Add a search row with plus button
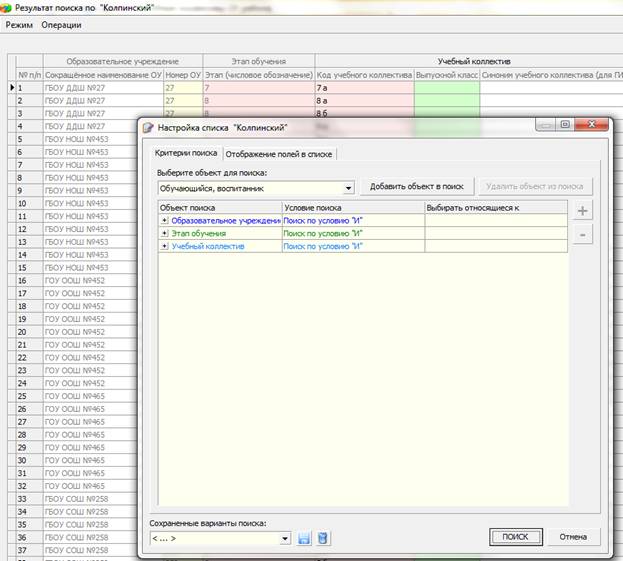The image size is (623, 561). coord(582,211)
